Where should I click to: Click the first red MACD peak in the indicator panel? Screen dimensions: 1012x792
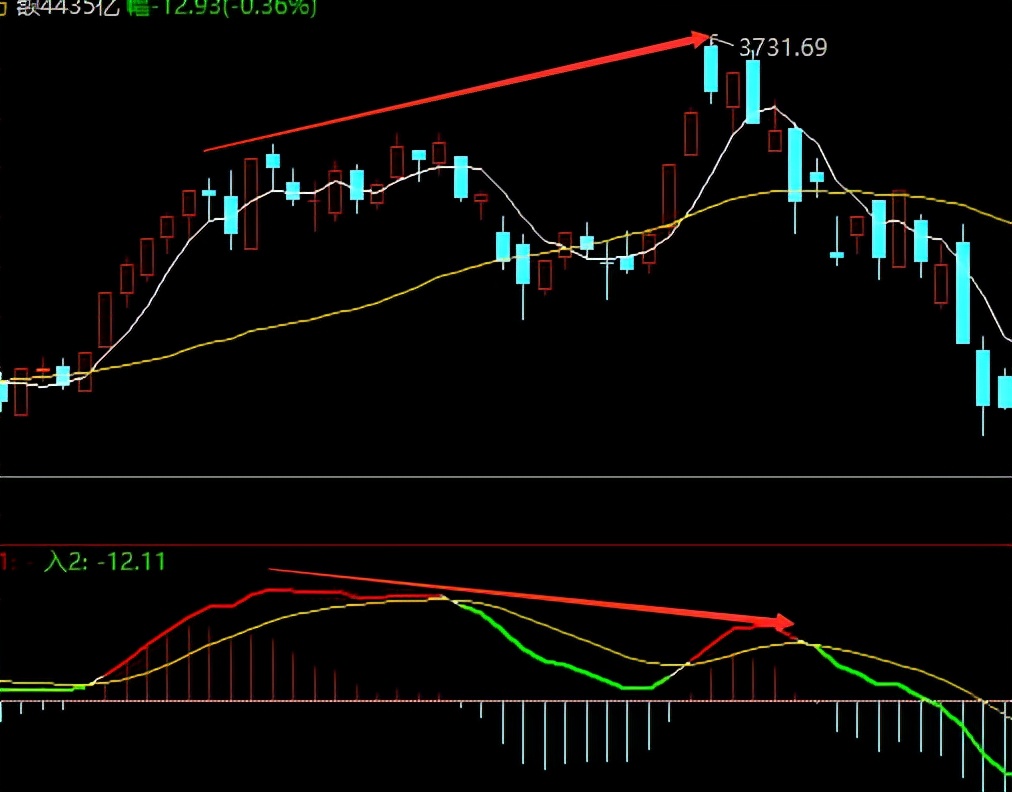click(x=271, y=590)
